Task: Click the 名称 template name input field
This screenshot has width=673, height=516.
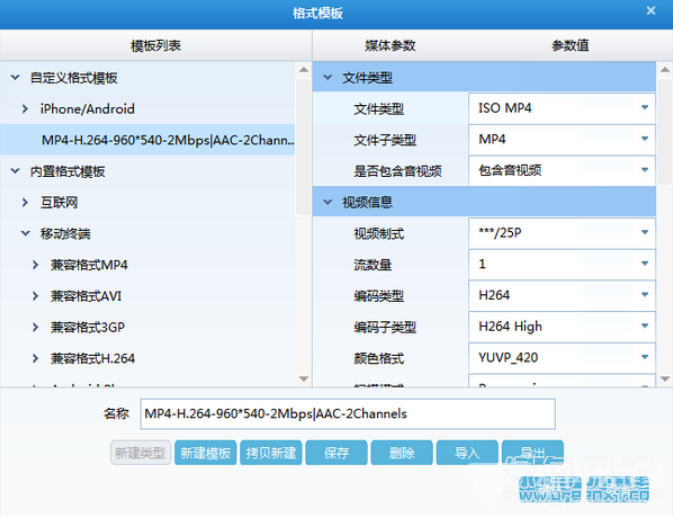Action: coord(347,413)
